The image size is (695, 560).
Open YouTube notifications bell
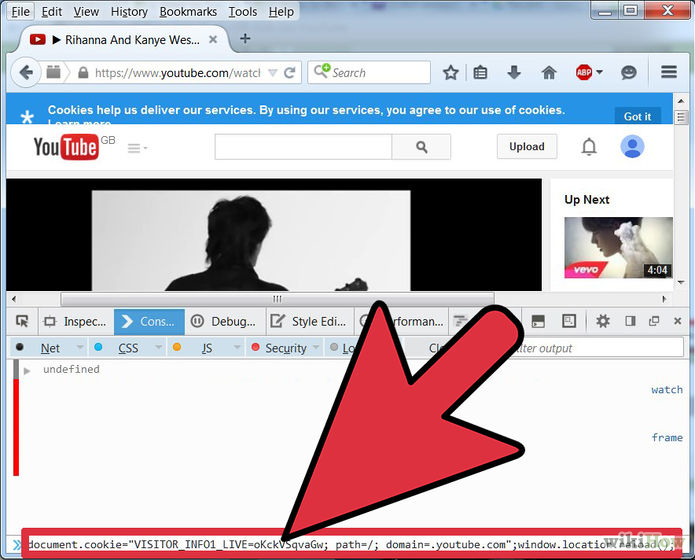click(589, 146)
